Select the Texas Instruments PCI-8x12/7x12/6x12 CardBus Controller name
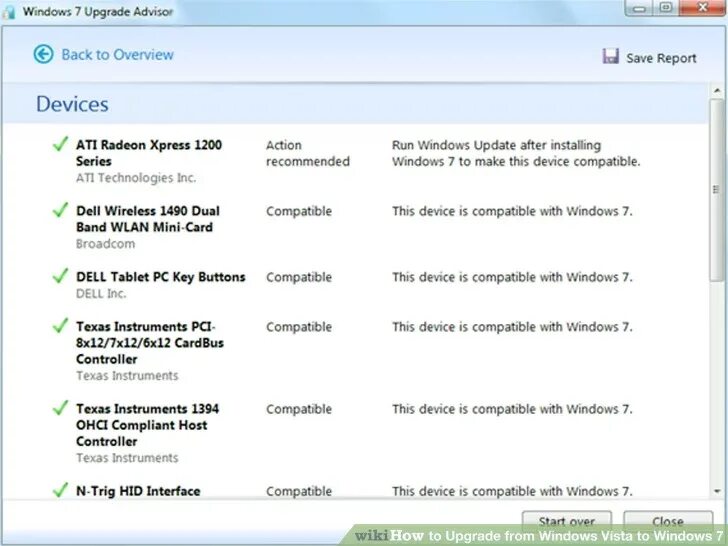Screen dimensions: 728x546 150,343
